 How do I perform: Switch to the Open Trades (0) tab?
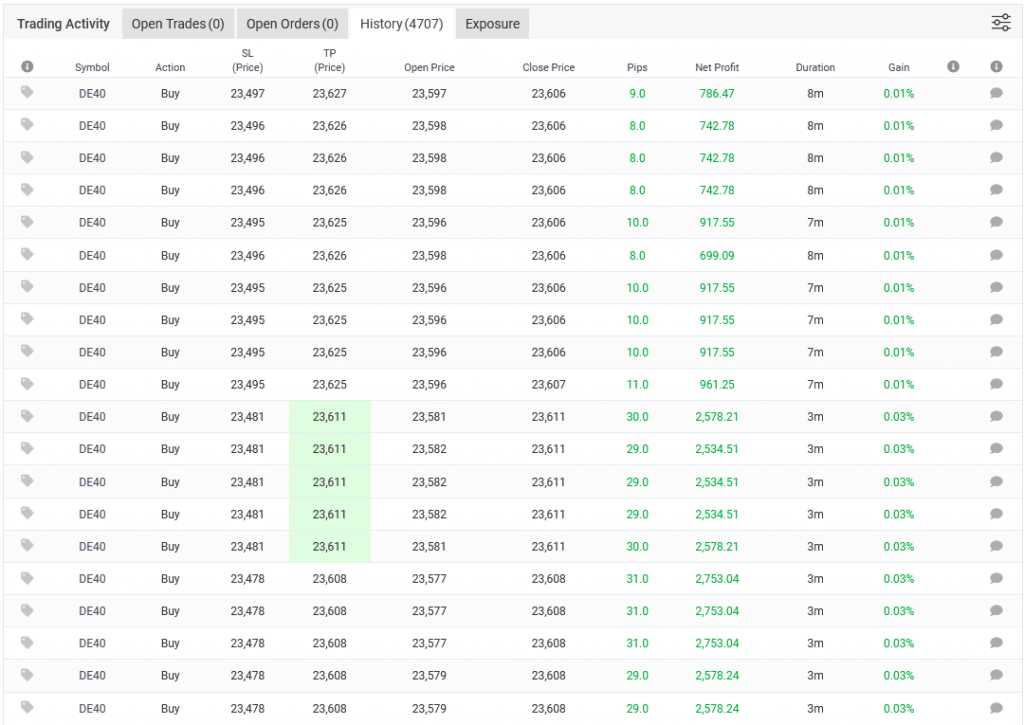(x=178, y=24)
